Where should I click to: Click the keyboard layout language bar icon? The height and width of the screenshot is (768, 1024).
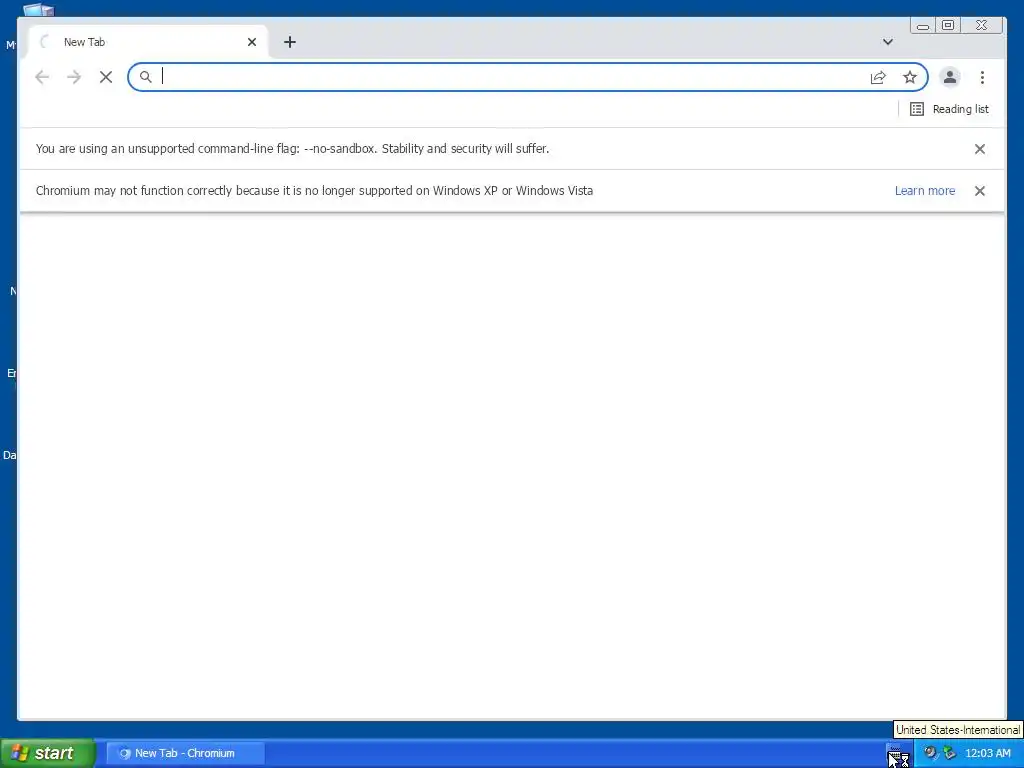895,753
